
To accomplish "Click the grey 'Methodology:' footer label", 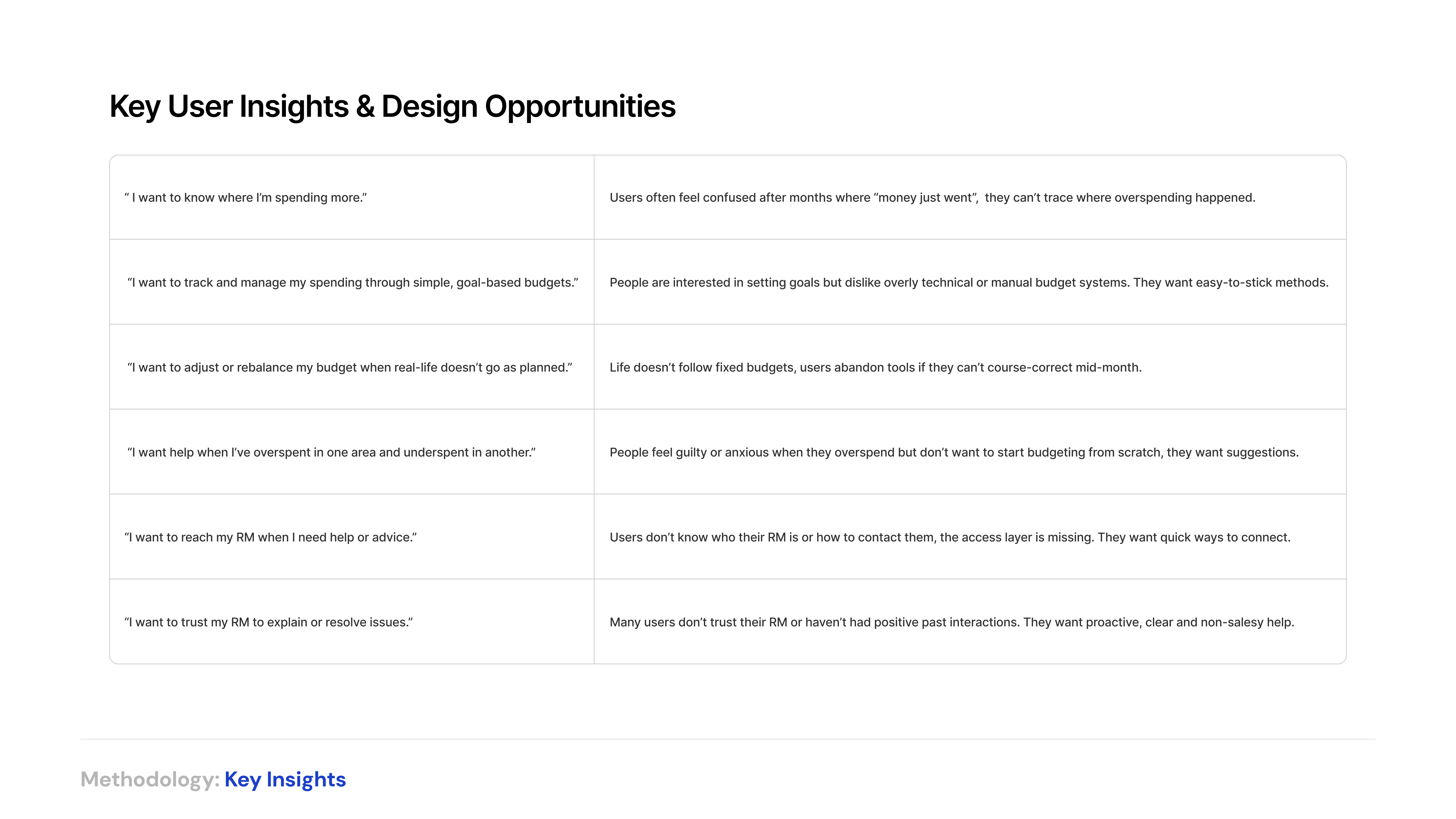I will point(150,779).
